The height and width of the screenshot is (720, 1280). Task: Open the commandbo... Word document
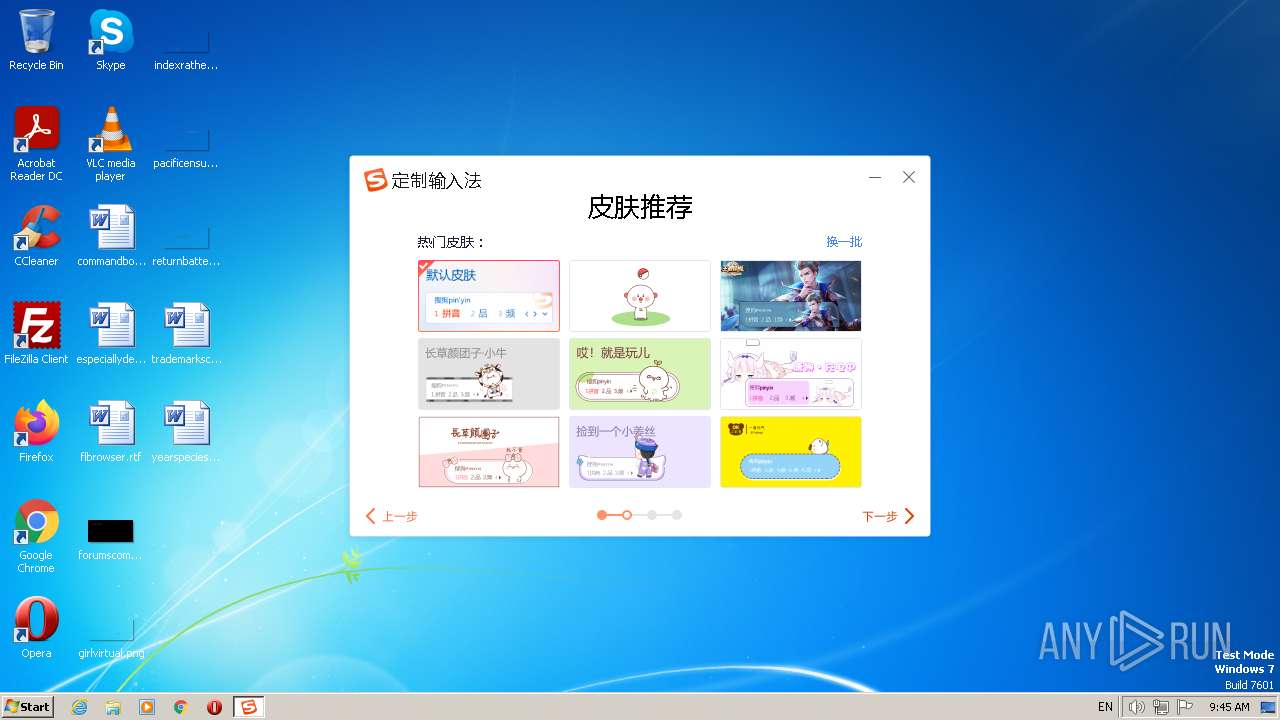(111, 236)
